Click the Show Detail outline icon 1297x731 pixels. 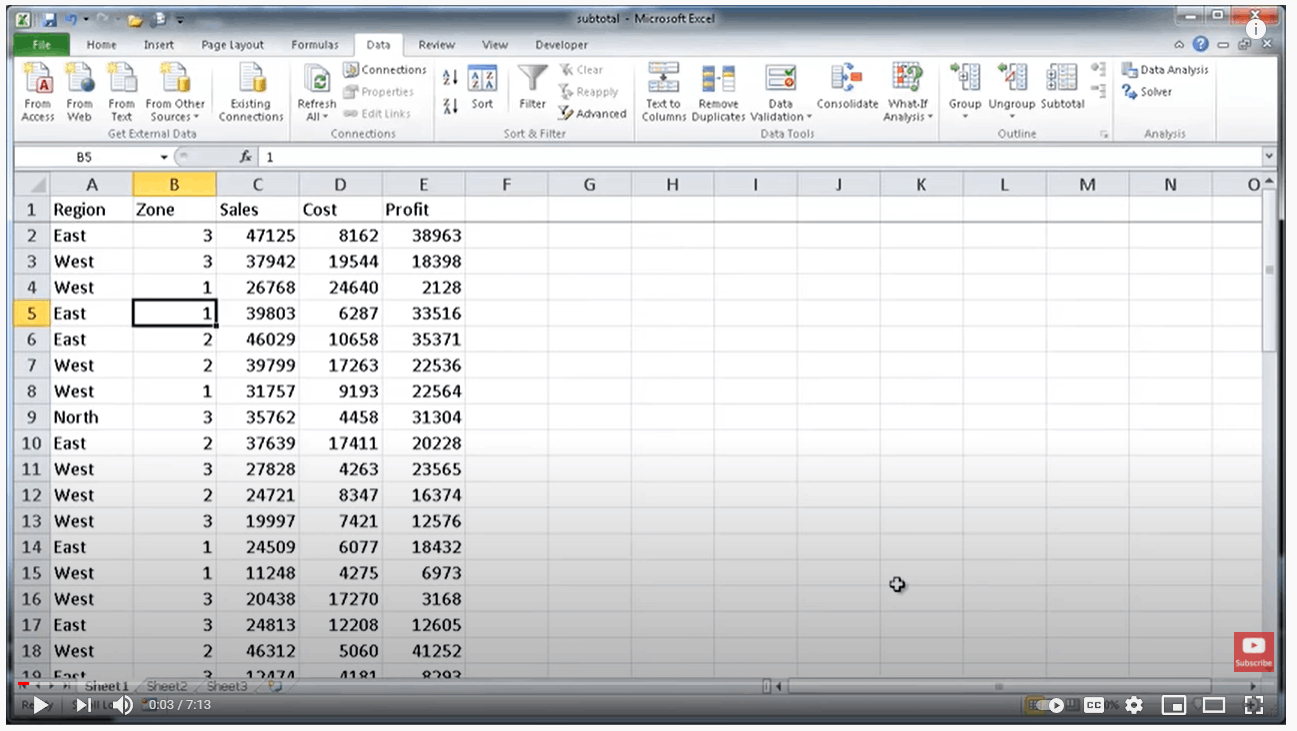click(1098, 69)
